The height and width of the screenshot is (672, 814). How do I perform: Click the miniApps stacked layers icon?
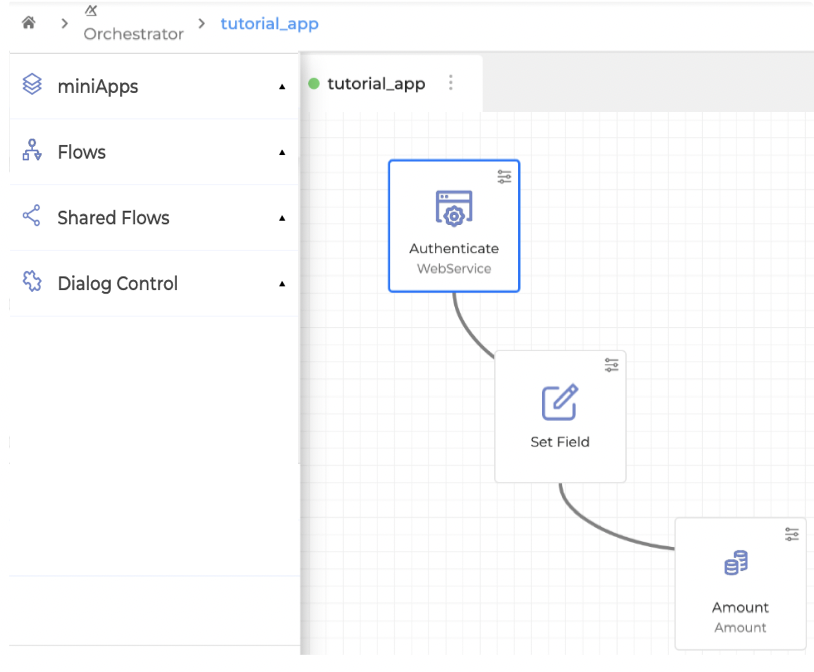[32, 85]
